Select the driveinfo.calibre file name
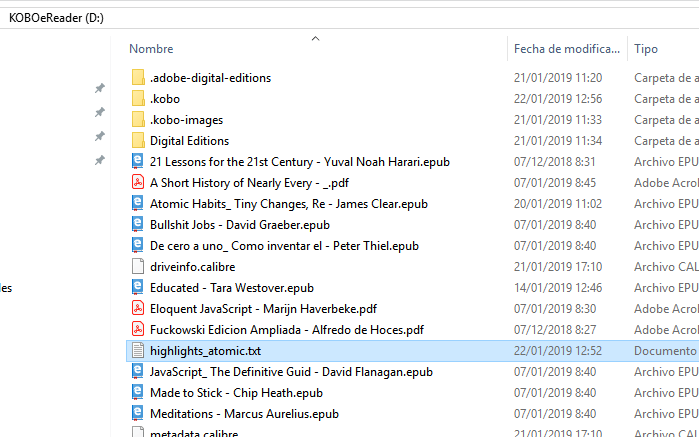Image resolution: width=699 pixels, height=437 pixels. tap(193, 266)
